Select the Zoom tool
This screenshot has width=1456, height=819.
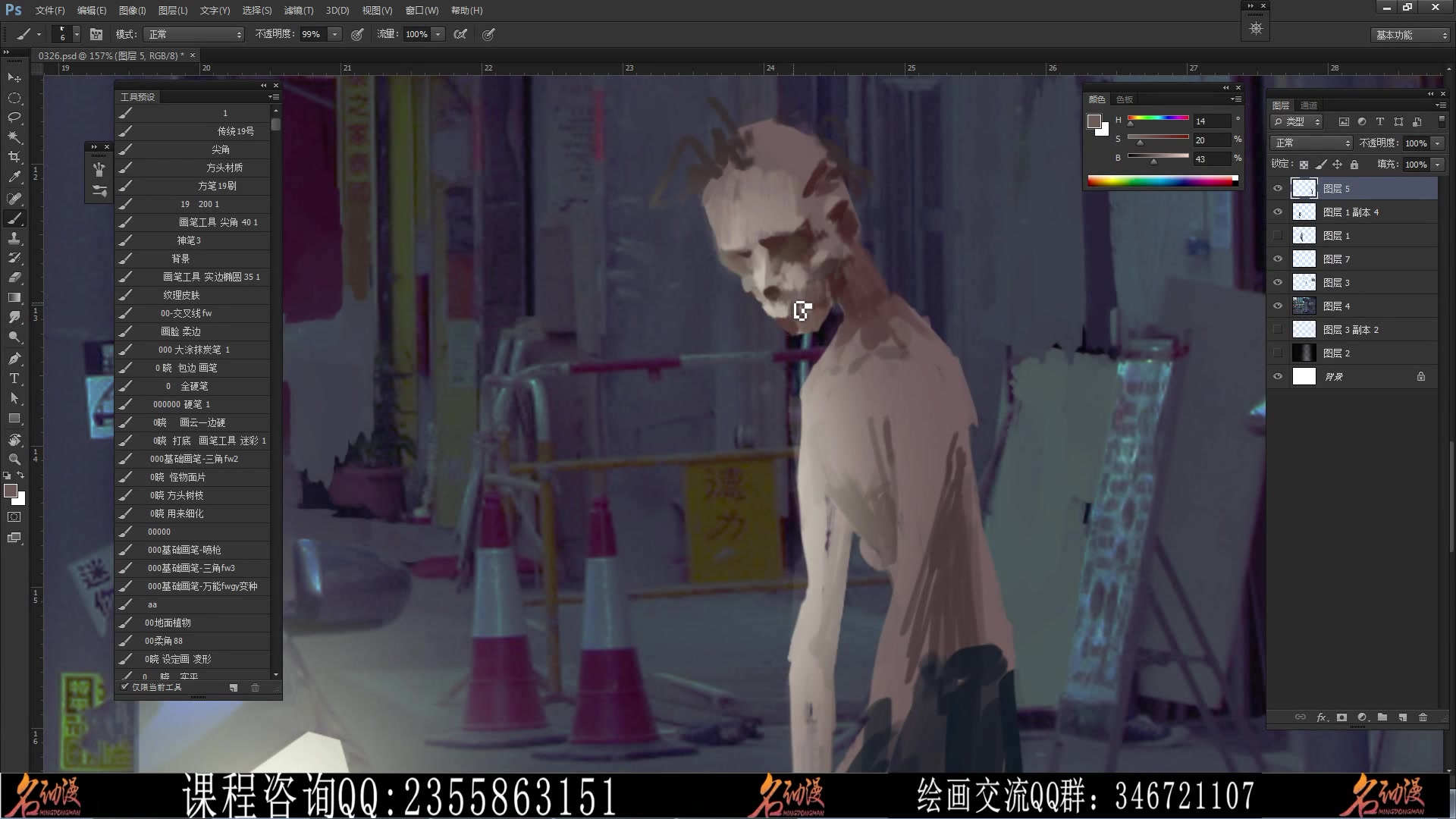click(14, 460)
